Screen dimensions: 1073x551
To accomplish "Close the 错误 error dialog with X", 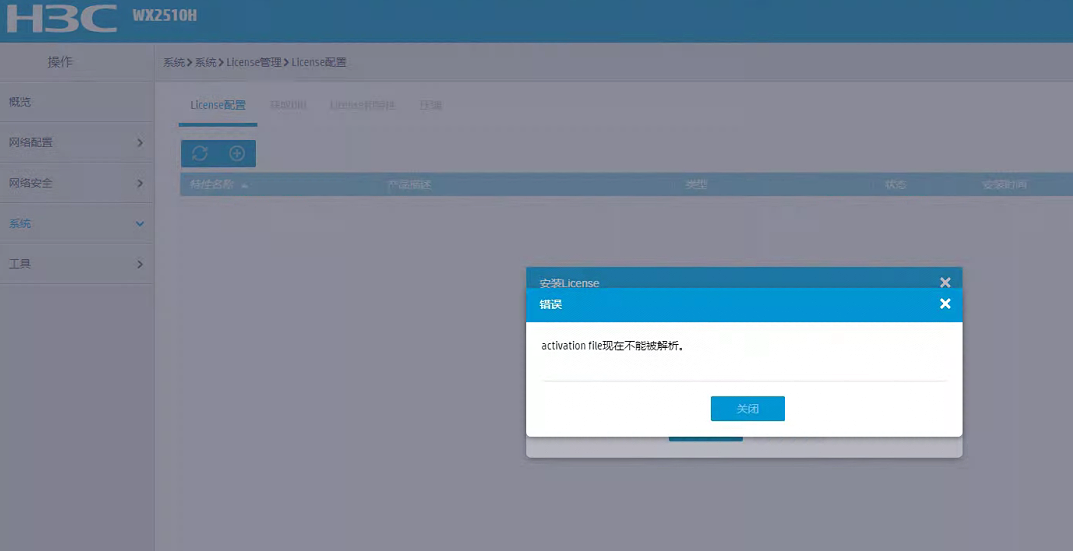I will [x=945, y=304].
